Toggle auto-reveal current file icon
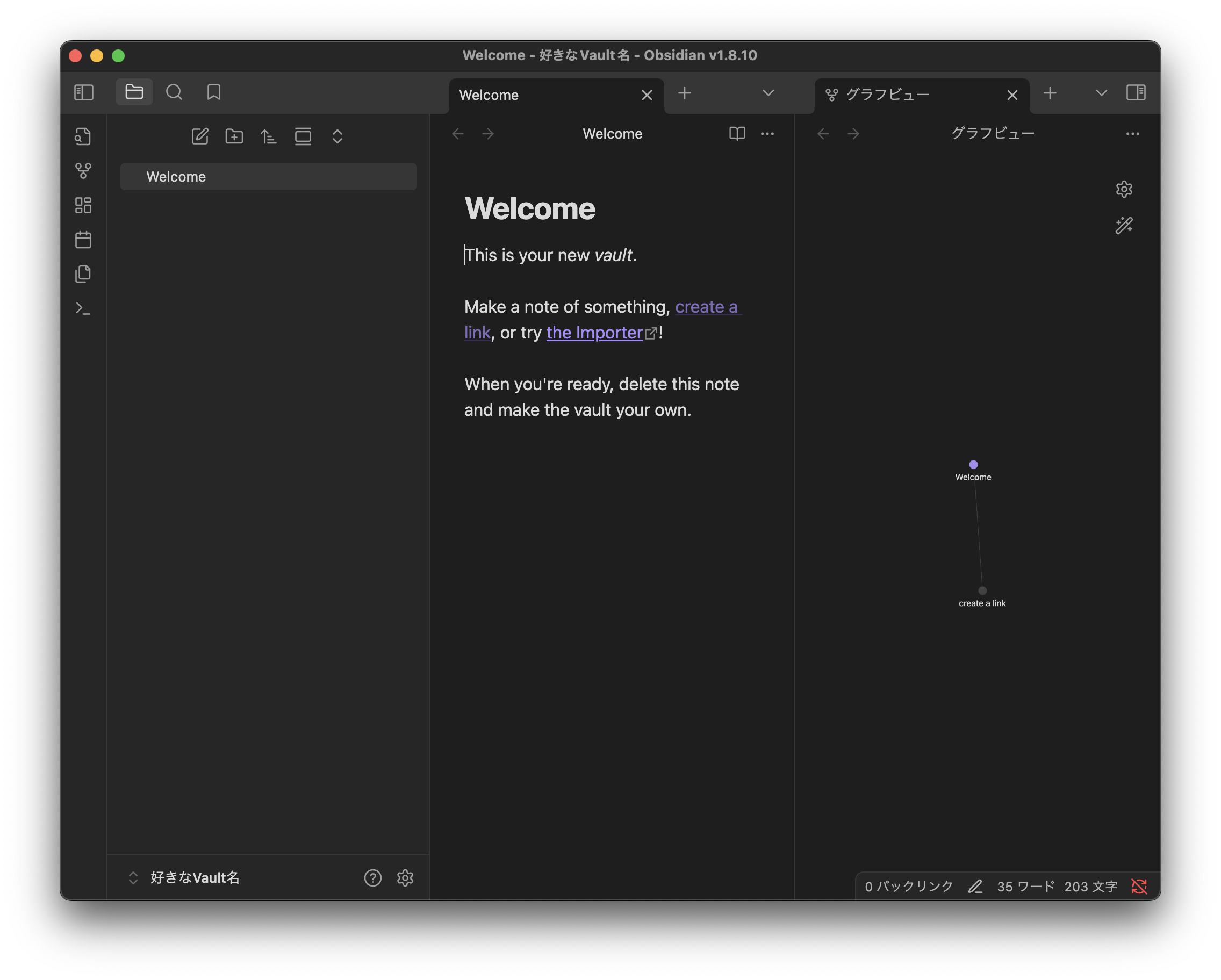Screen dimensions: 1221x980 [x=303, y=136]
